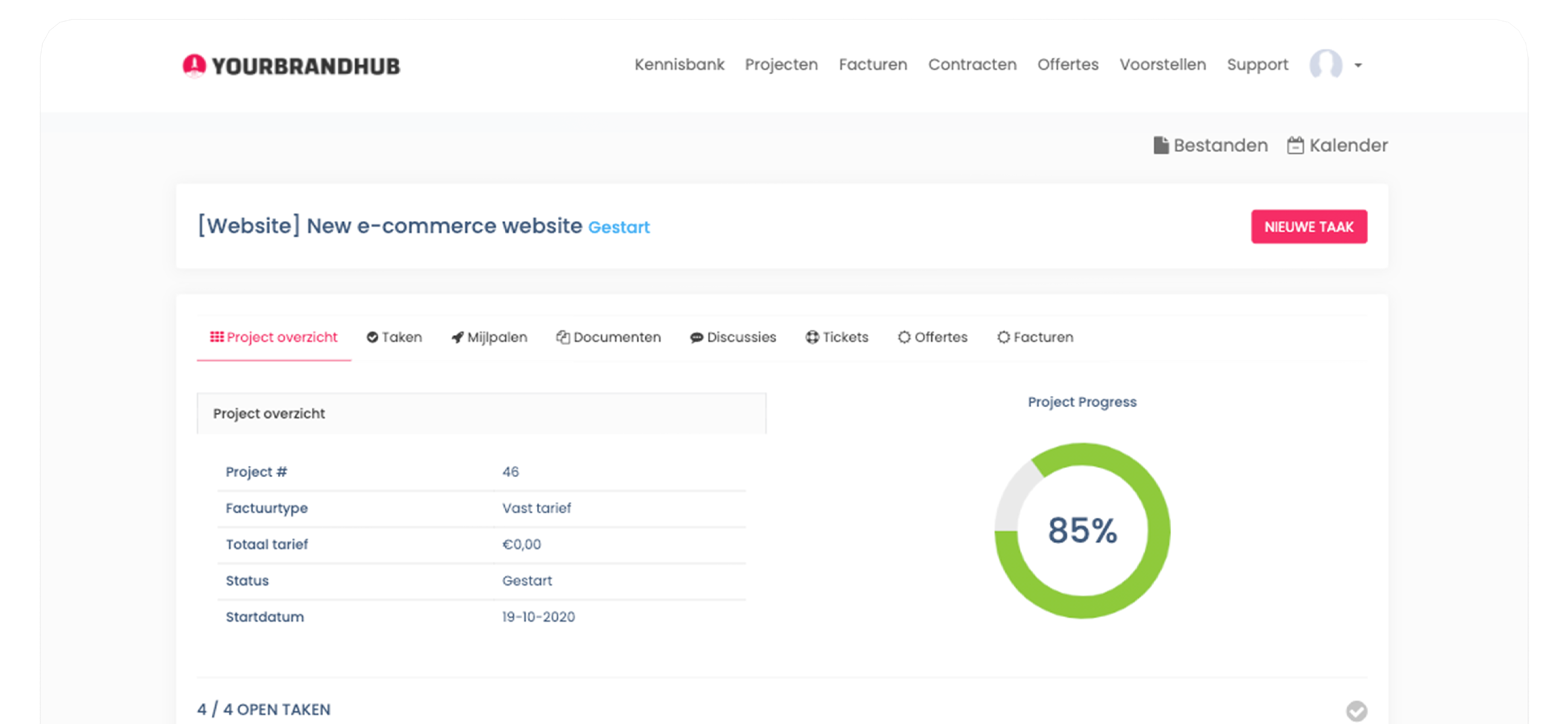Click the Kalender calendar icon
The width and height of the screenshot is (1568, 724).
point(1295,145)
